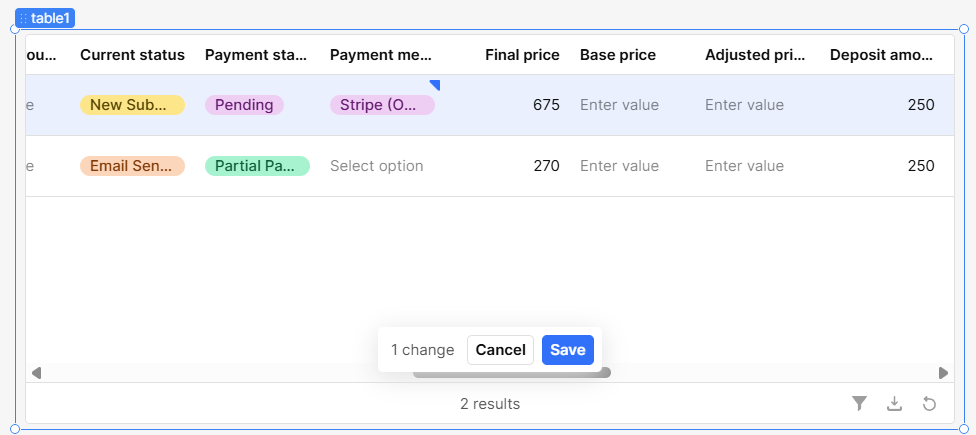
Task: Open the table filter icon
Action: pos(859,403)
